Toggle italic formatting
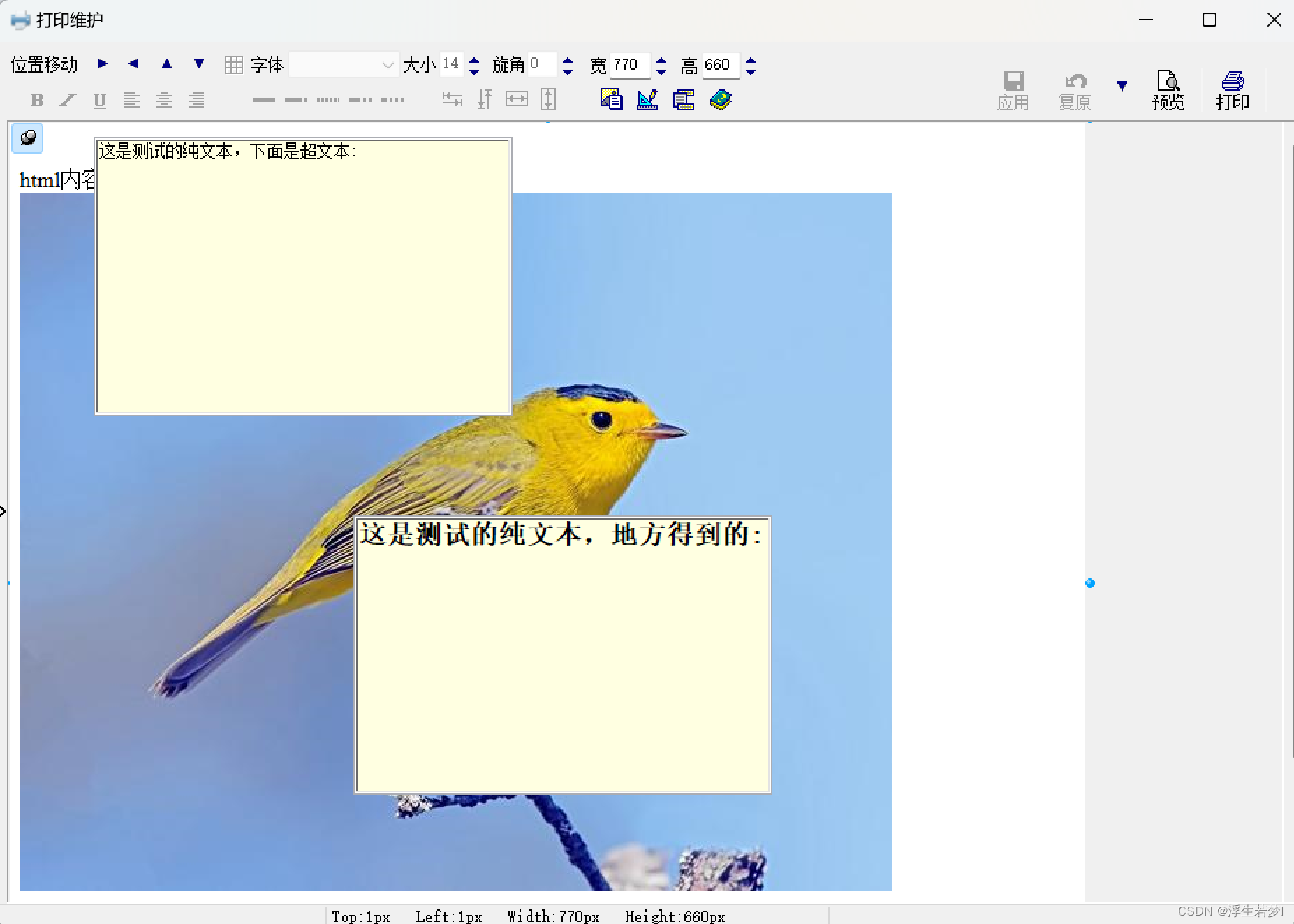 coord(67,100)
